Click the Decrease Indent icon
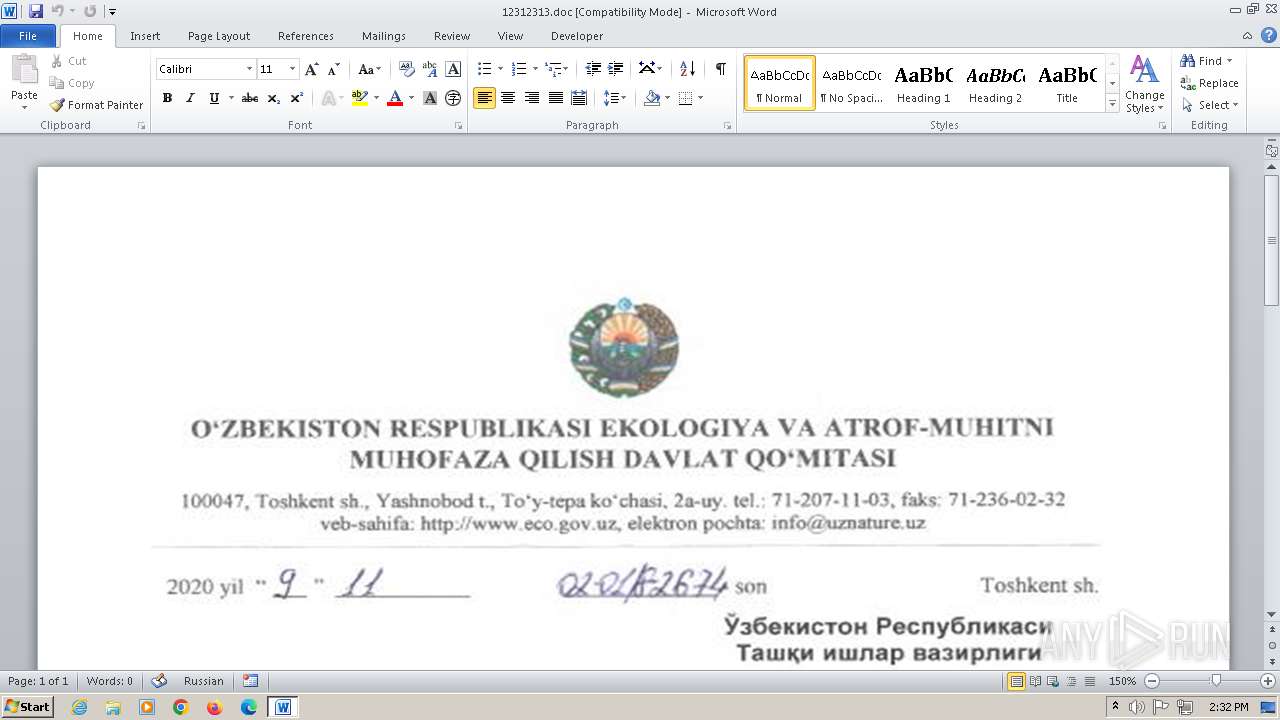 click(593, 69)
